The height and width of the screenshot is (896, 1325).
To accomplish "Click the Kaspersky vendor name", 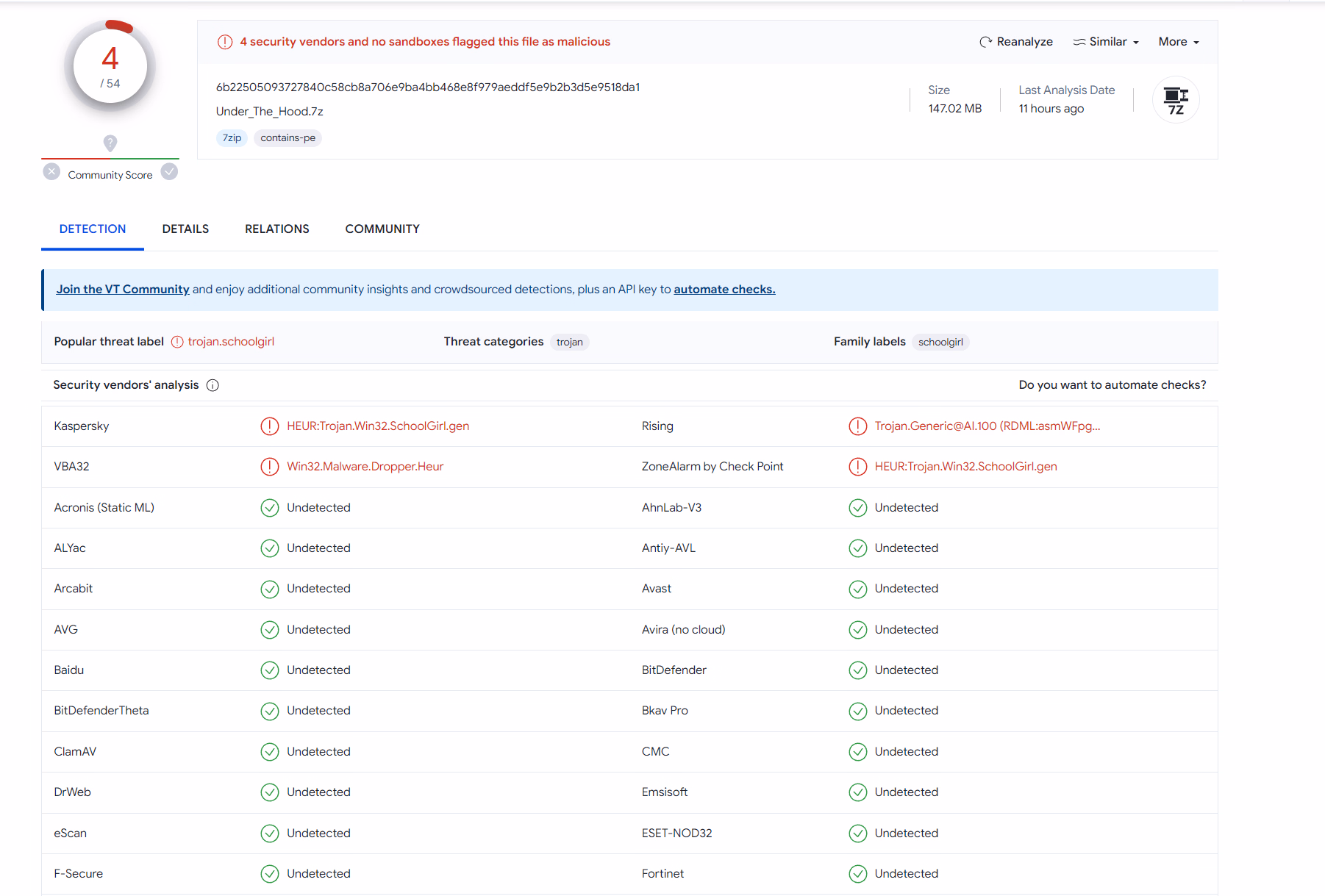I will (x=82, y=426).
